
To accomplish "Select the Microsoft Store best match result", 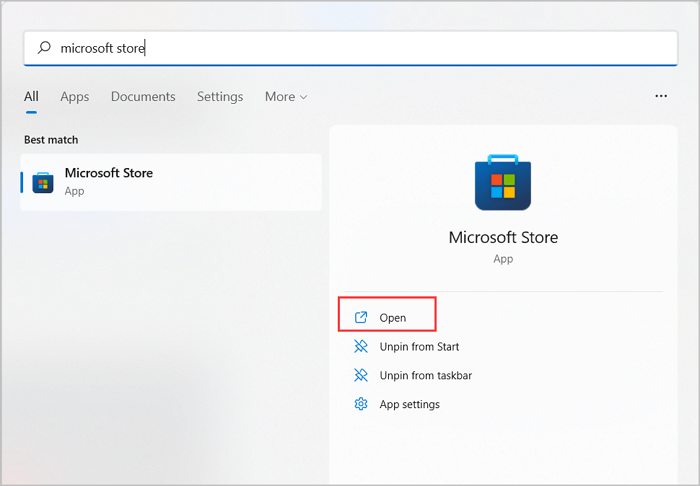I will pos(170,181).
